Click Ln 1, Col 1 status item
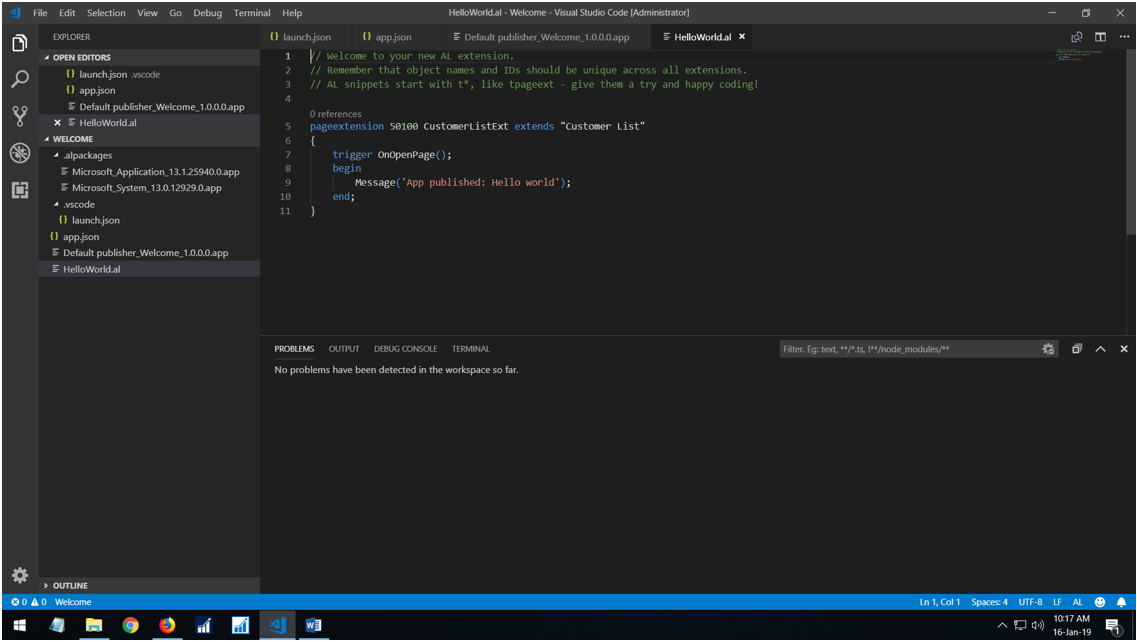This screenshot has width=1137, height=642. coord(939,602)
